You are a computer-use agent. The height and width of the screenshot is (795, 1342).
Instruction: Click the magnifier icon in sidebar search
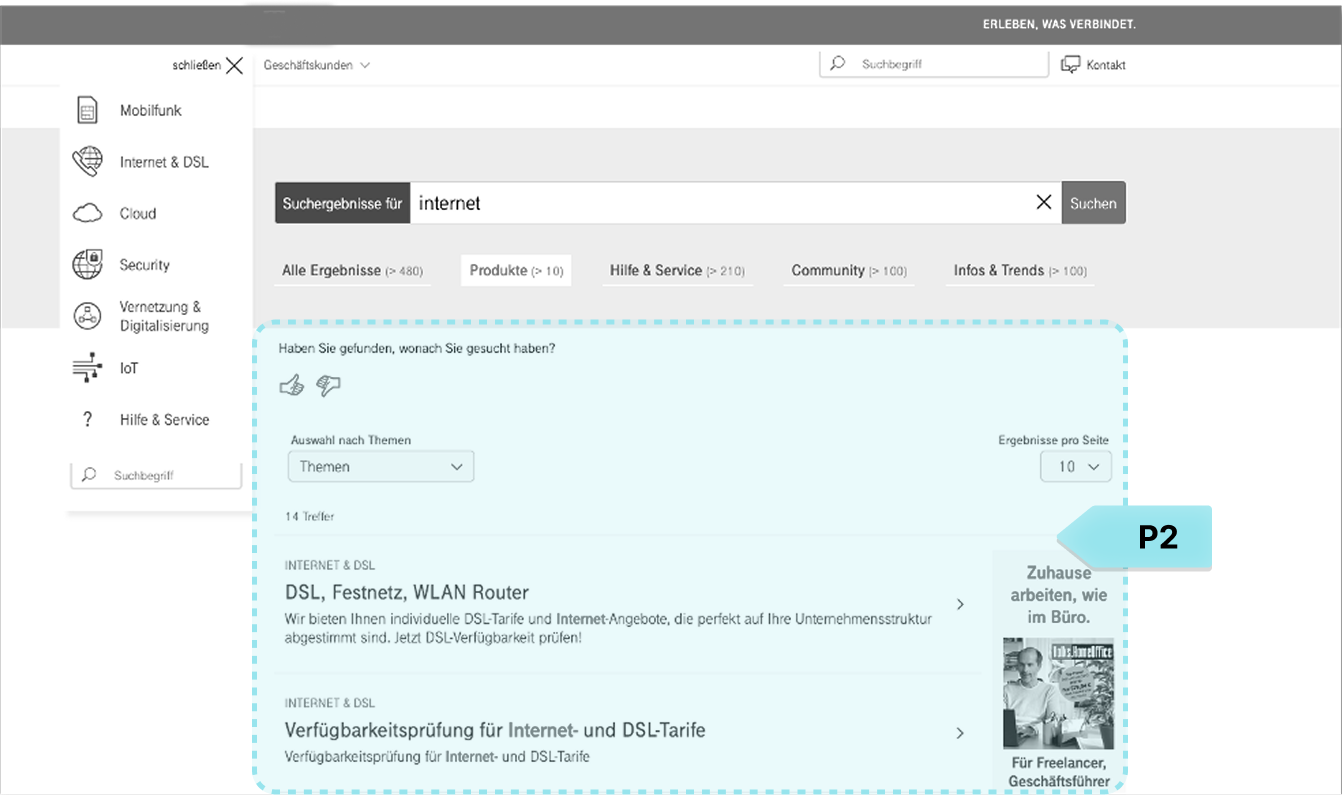tap(89, 475)
